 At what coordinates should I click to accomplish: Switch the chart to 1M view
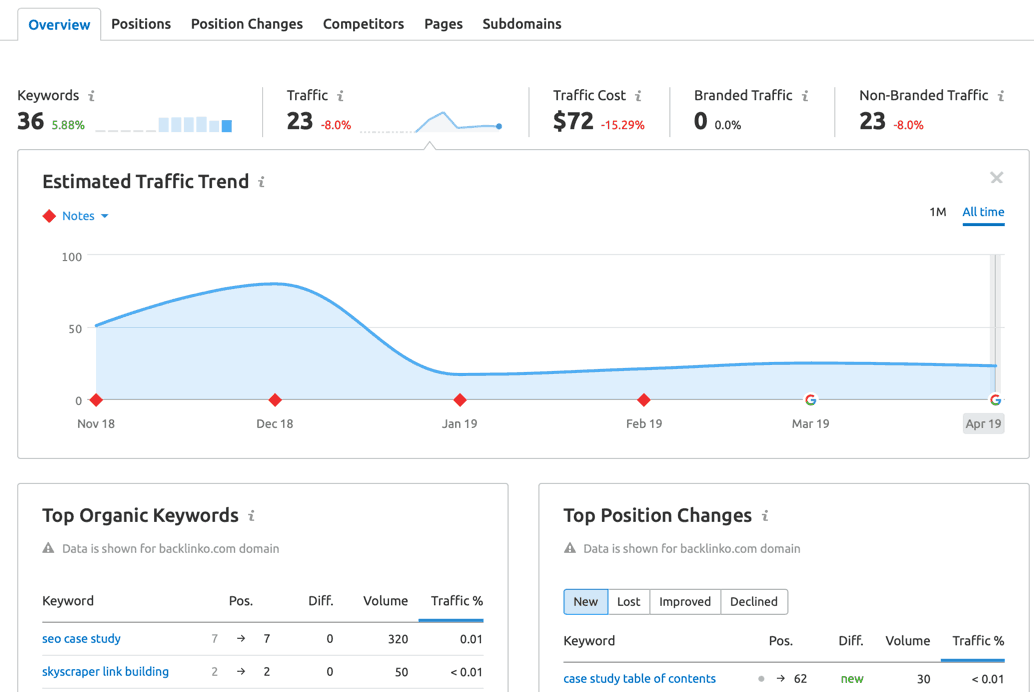click(938, 212)
